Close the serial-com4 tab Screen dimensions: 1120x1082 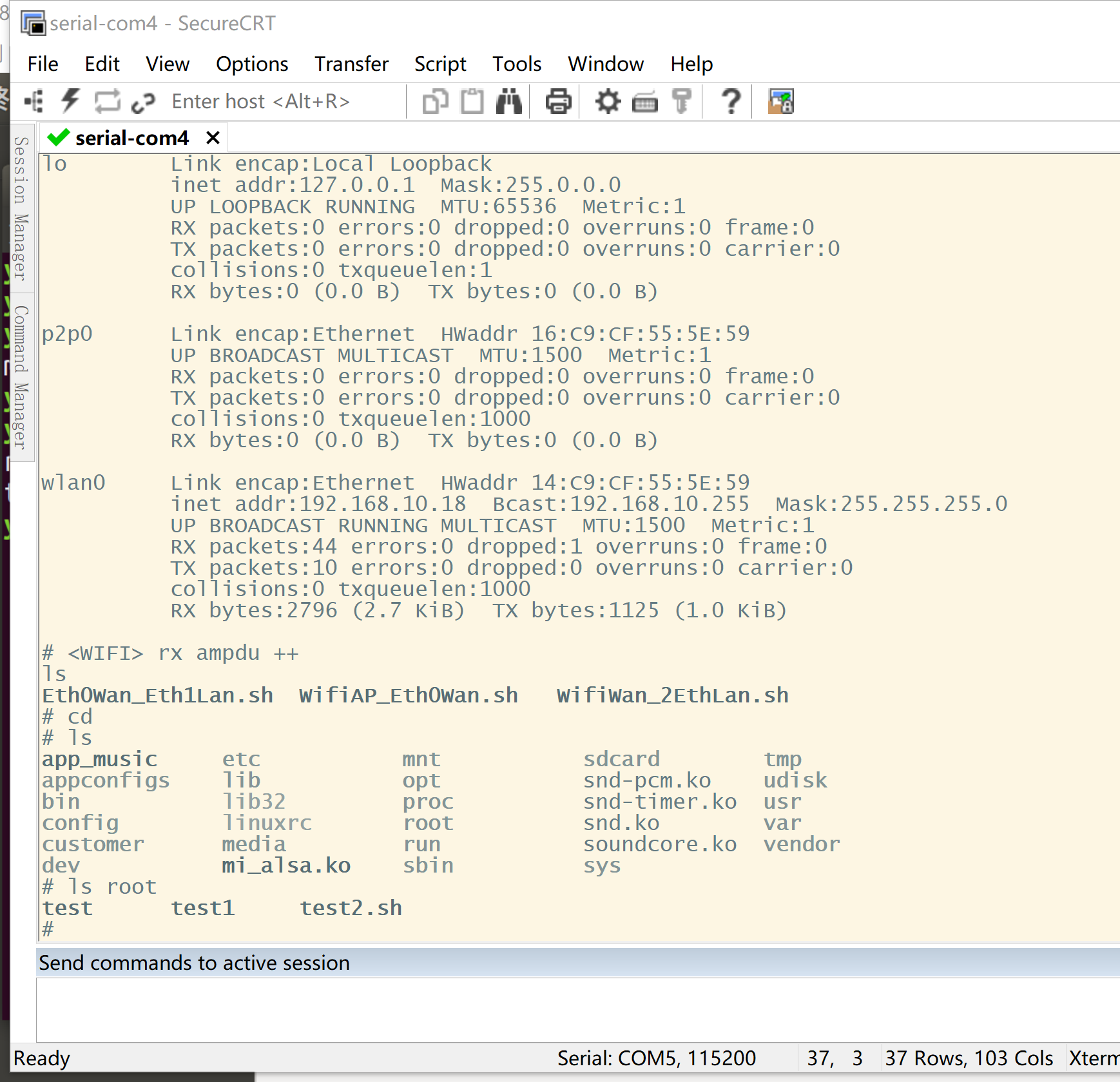(x=213, y=137)
